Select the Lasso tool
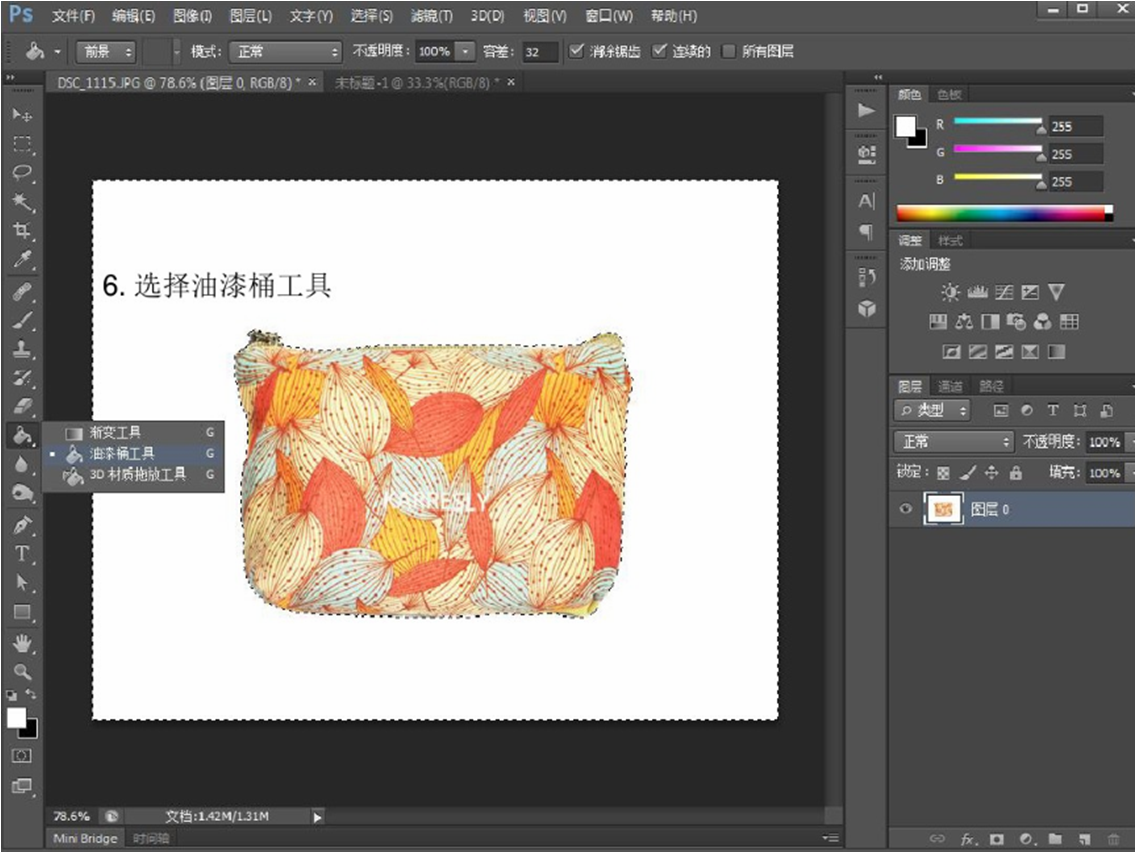Screen dimensions: 1136x853 pyautogui.click(x=22, y=172)
